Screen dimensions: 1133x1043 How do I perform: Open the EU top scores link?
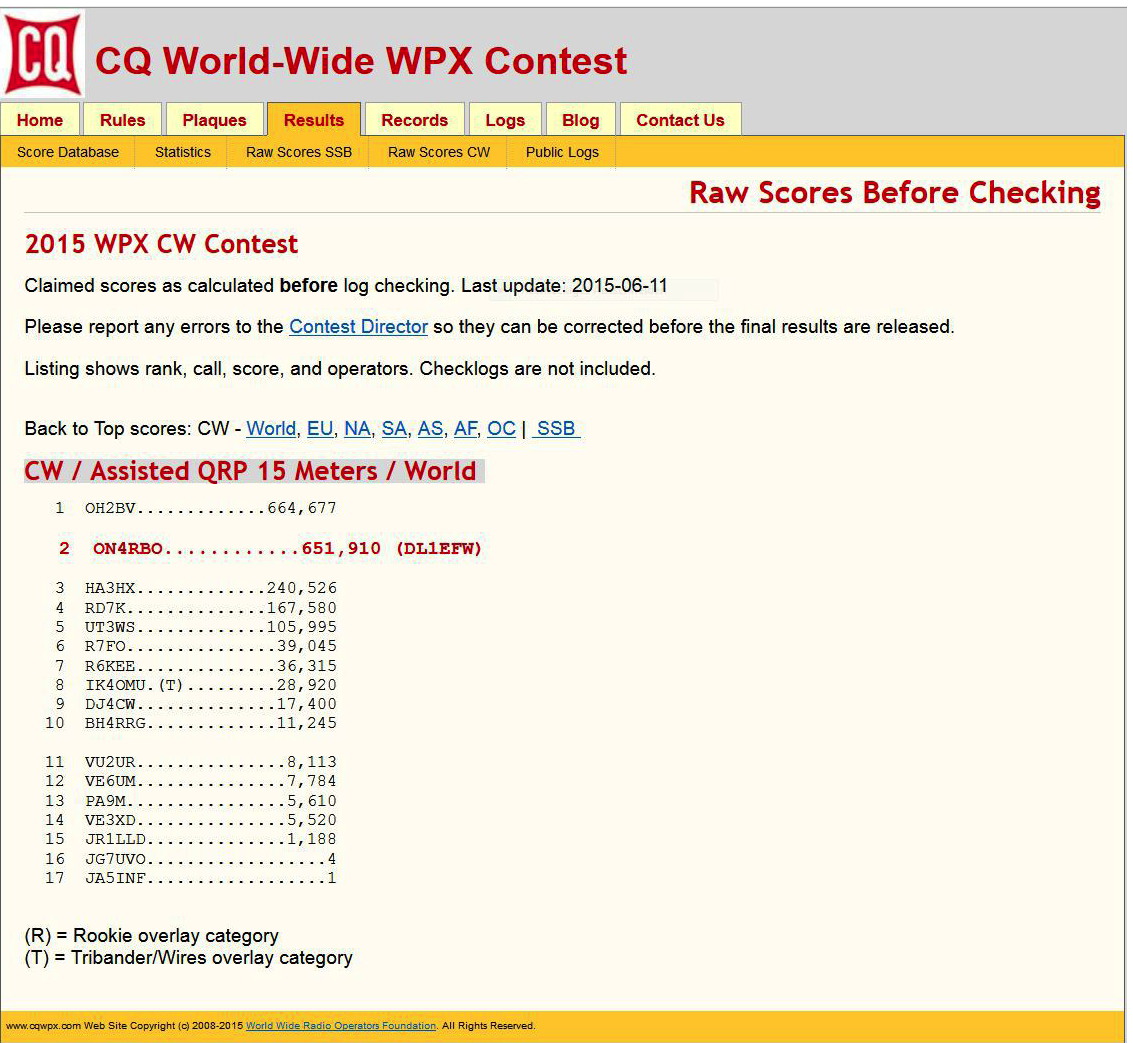click(x=320, y=429)
